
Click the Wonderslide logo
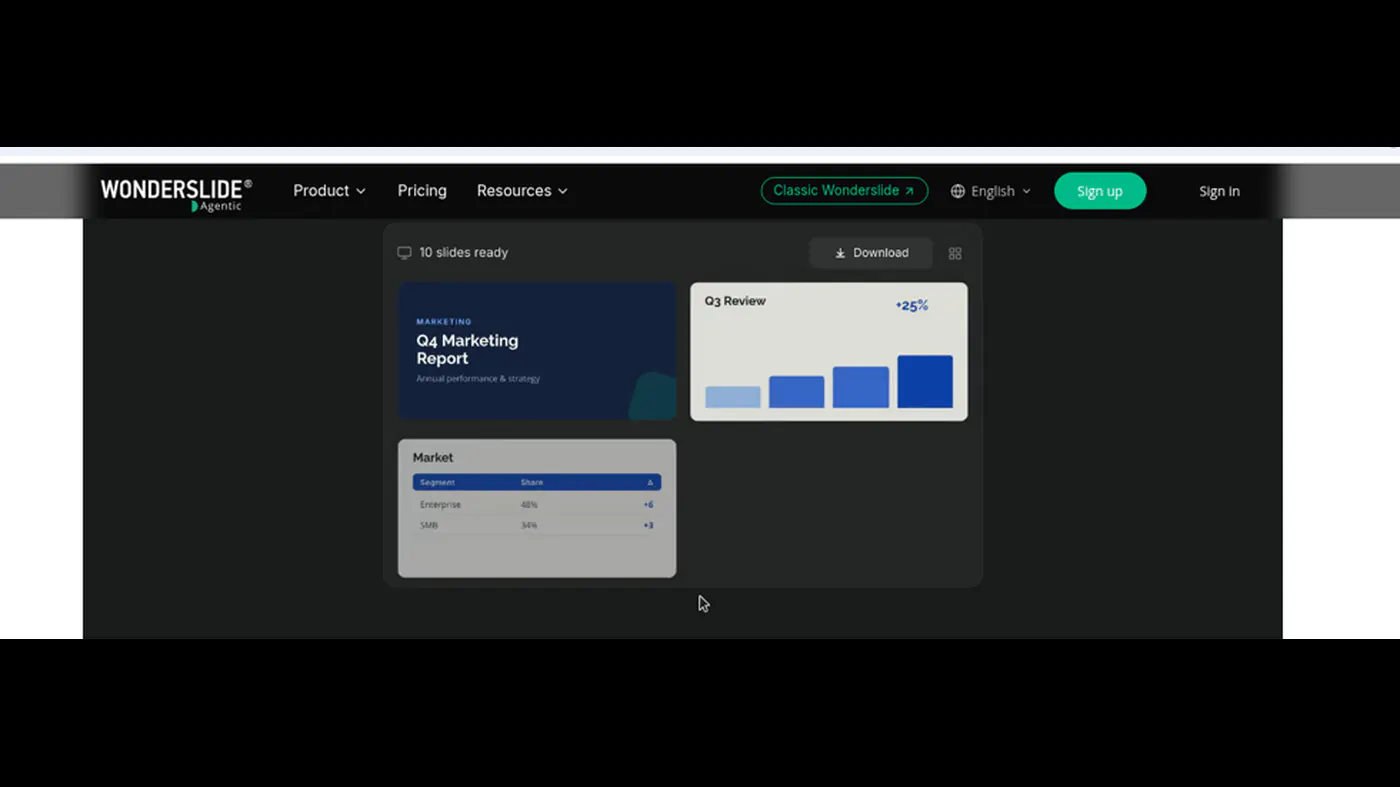coord(176,194)
